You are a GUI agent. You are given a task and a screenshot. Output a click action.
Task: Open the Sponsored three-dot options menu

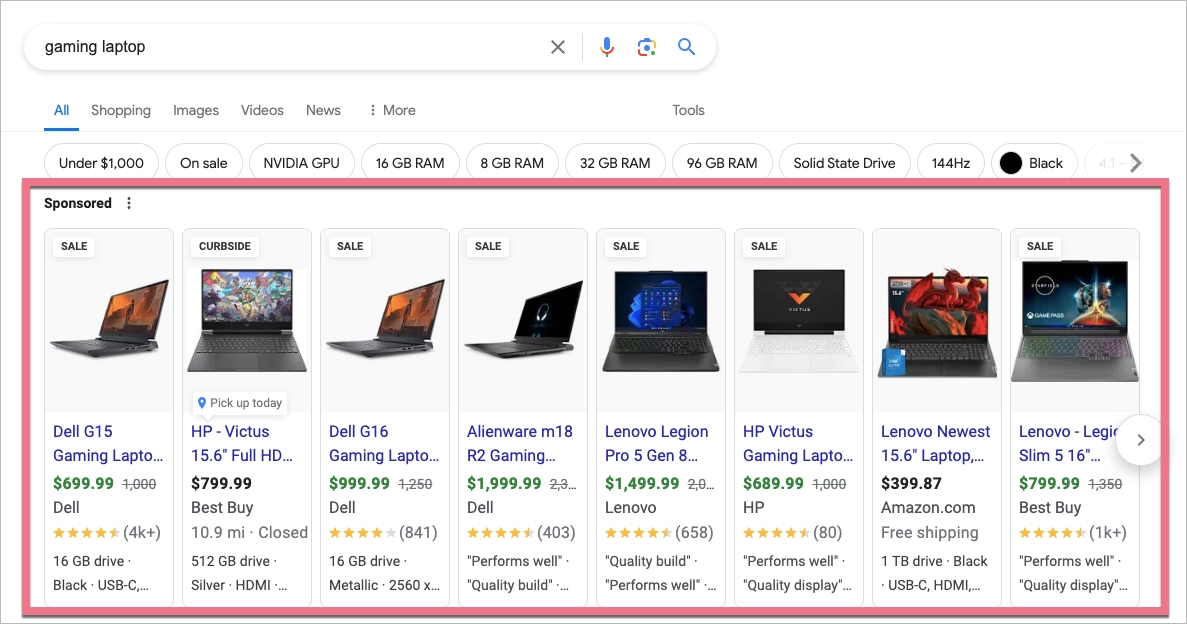tap(128, 204)
